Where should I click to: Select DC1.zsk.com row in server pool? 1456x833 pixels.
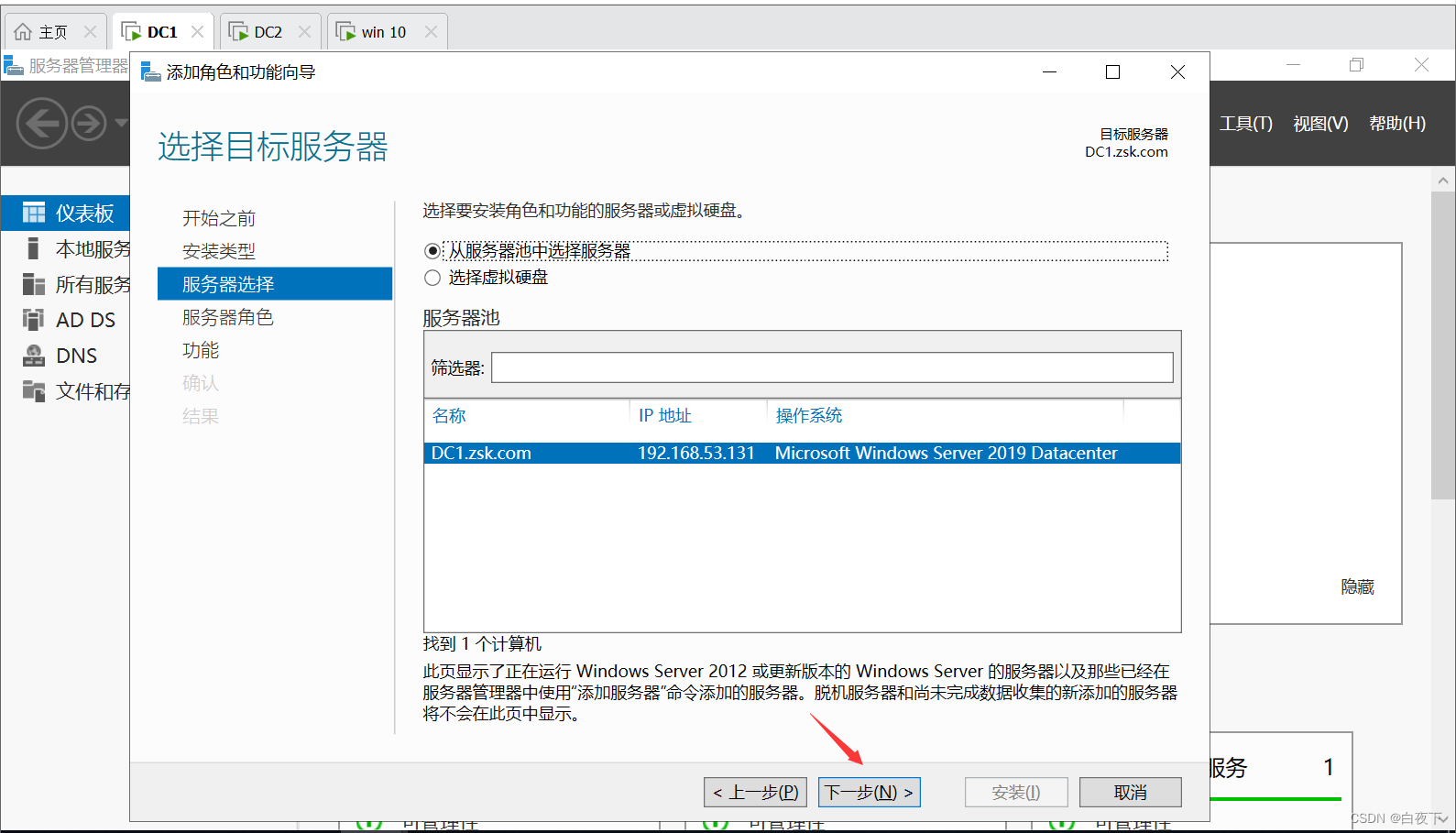pyautogui.click(x=802, y=453)
